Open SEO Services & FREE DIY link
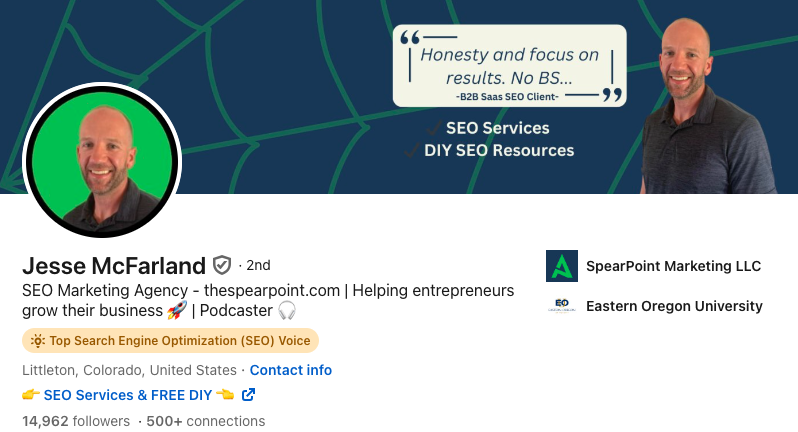The width and height of the screenshot is (798, 432). coord(128,395)
